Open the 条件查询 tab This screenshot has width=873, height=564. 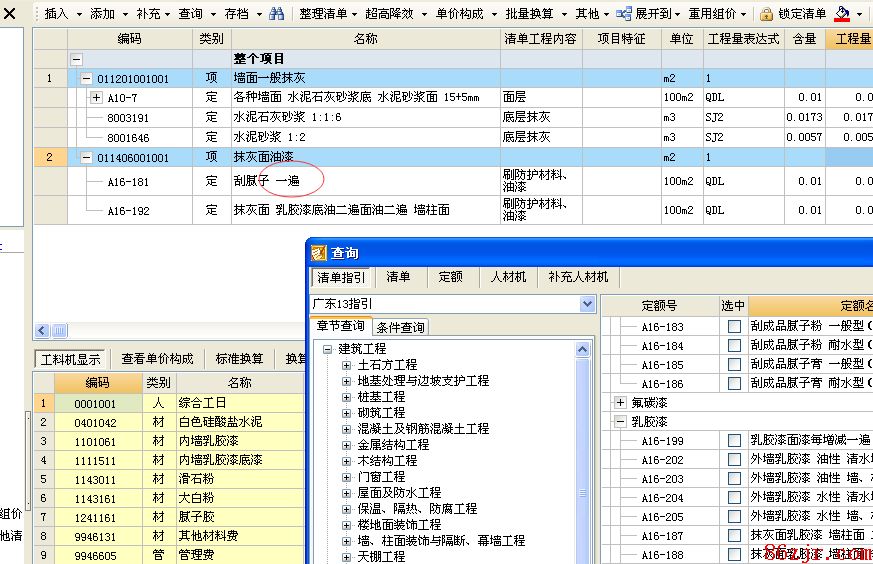400,327
